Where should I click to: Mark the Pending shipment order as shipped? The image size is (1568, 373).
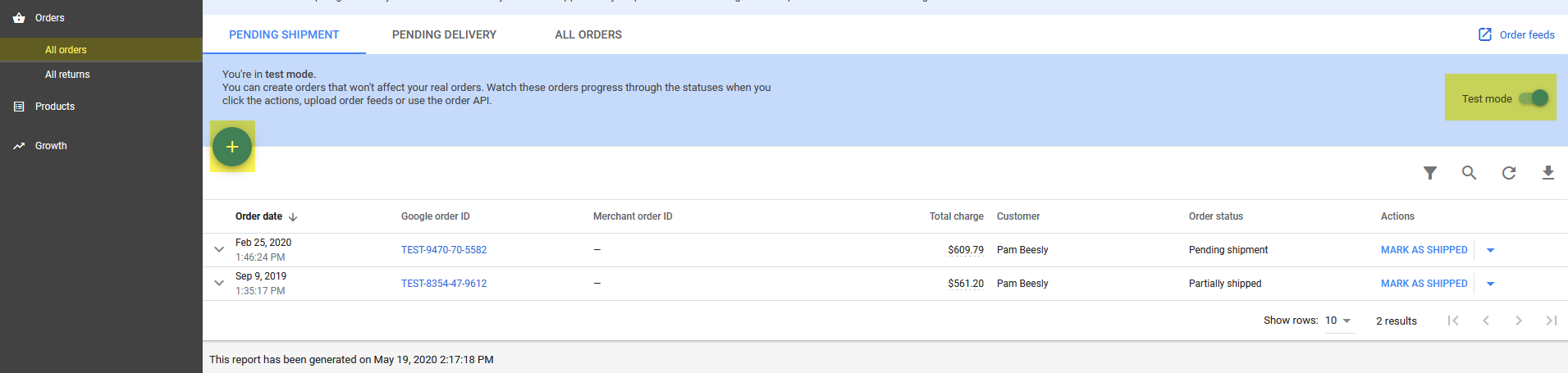[1424, 250]
